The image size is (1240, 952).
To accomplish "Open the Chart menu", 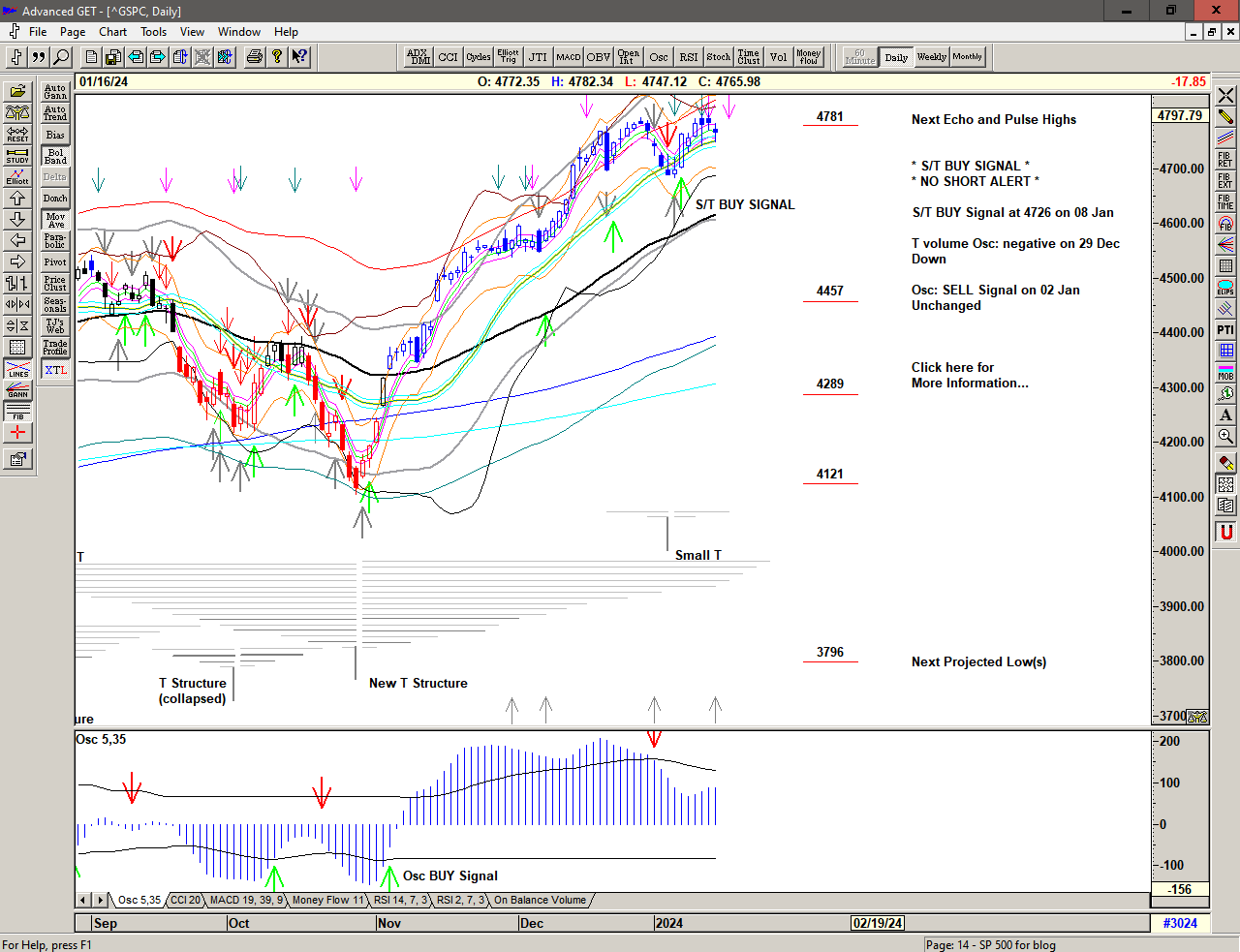I will (112, 32).
